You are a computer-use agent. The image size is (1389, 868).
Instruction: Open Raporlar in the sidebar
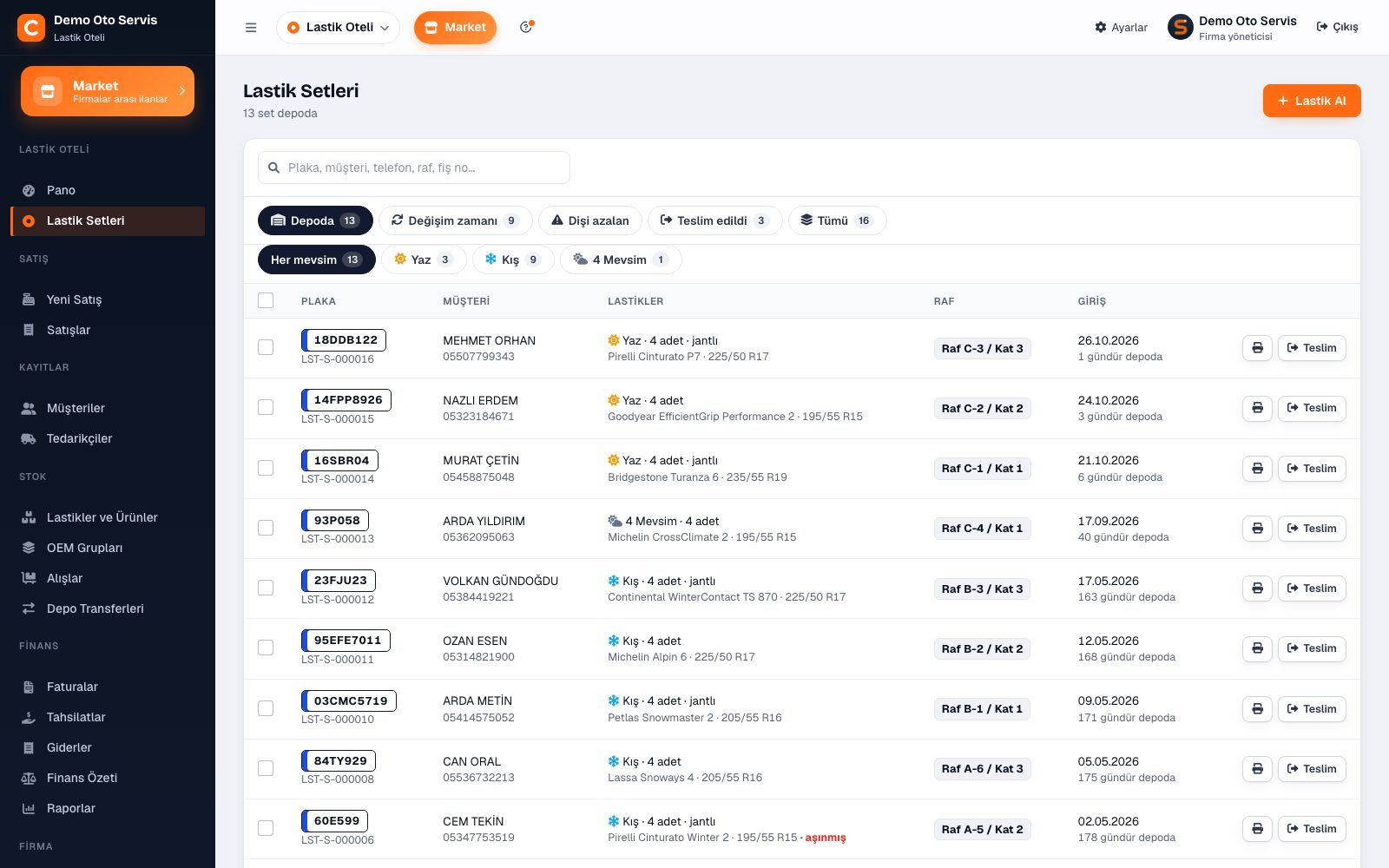click(x=108, y=808)
